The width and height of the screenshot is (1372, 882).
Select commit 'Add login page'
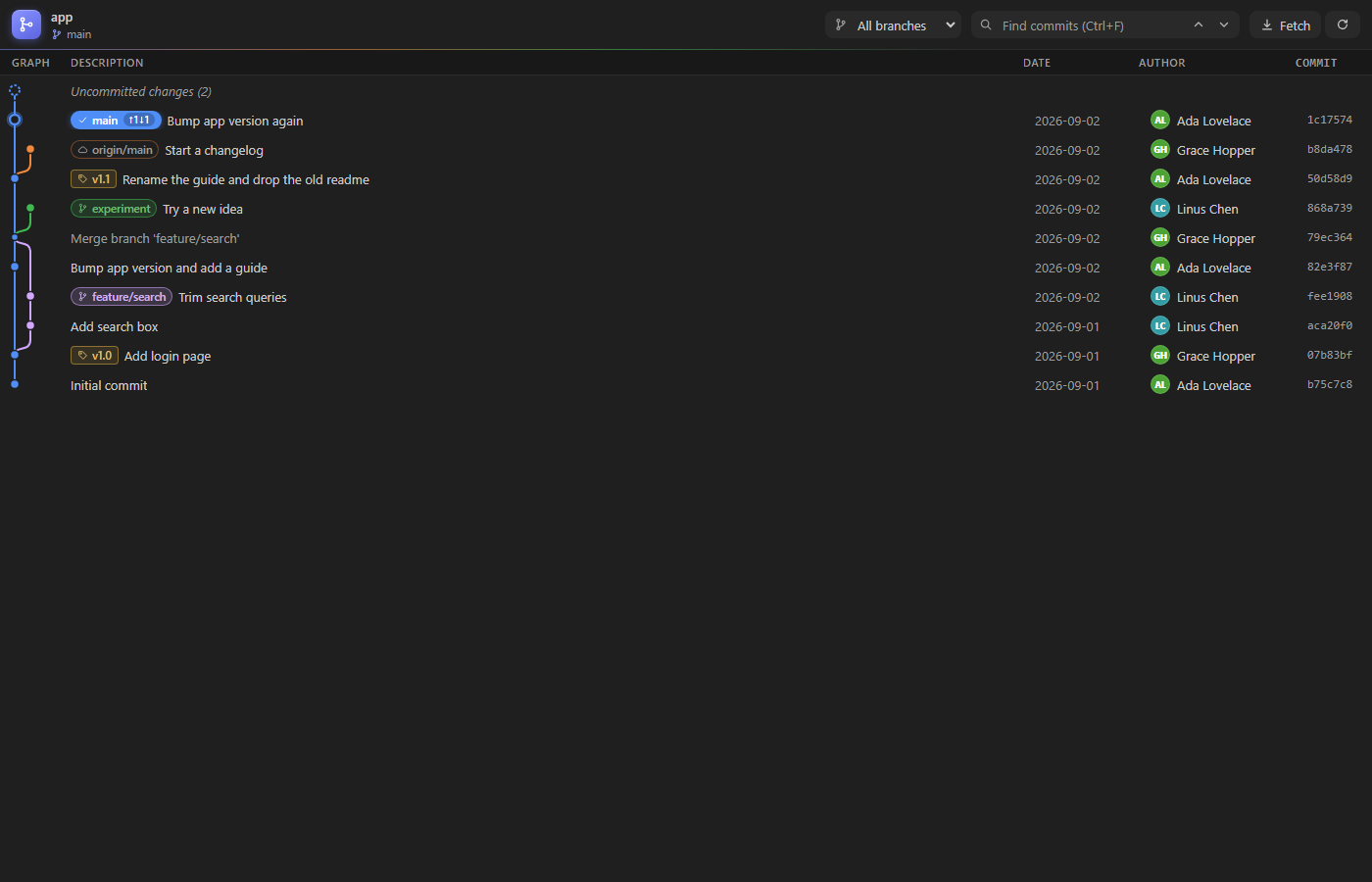pos(686,356)
